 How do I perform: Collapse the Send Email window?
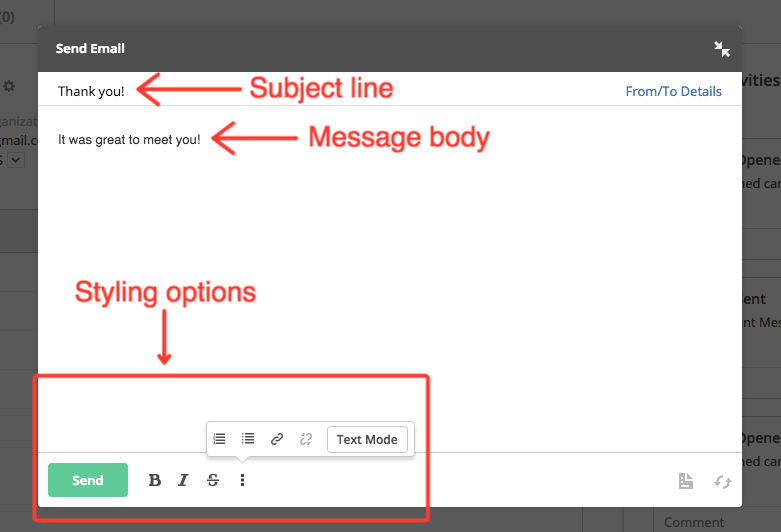tap(722, 49)
